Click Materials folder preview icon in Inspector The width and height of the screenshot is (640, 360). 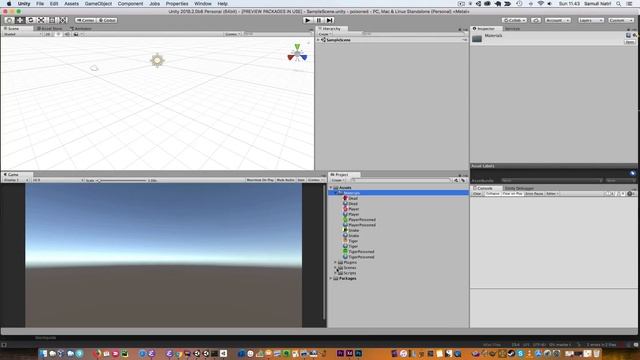coord(477,39)
